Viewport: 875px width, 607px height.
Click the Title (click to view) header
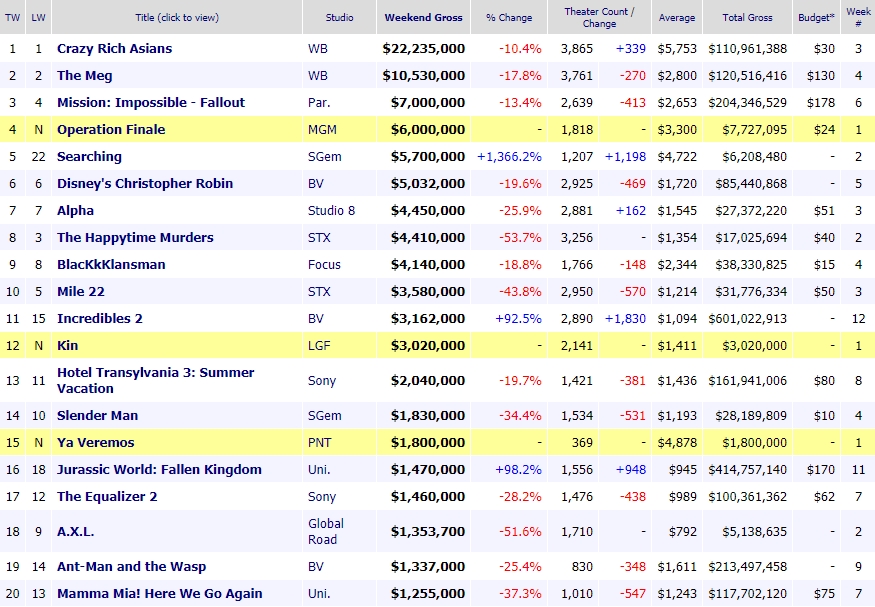tap(177, 17)
